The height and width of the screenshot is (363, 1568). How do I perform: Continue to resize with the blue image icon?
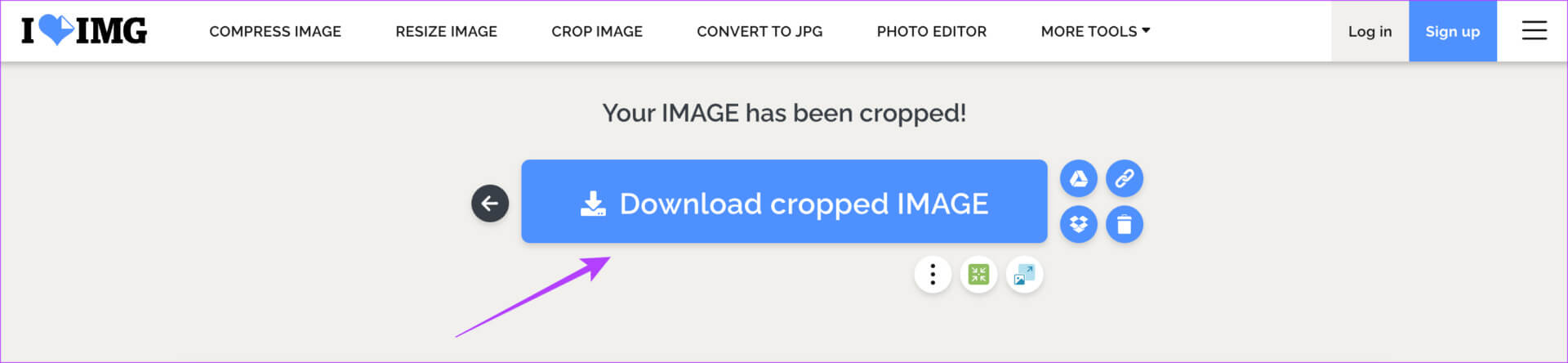point(1024,275)
